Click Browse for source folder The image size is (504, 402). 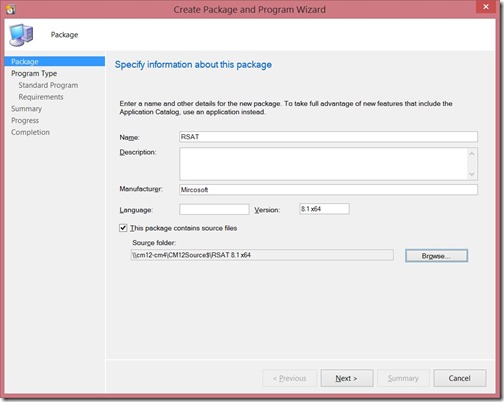(436, 256)
